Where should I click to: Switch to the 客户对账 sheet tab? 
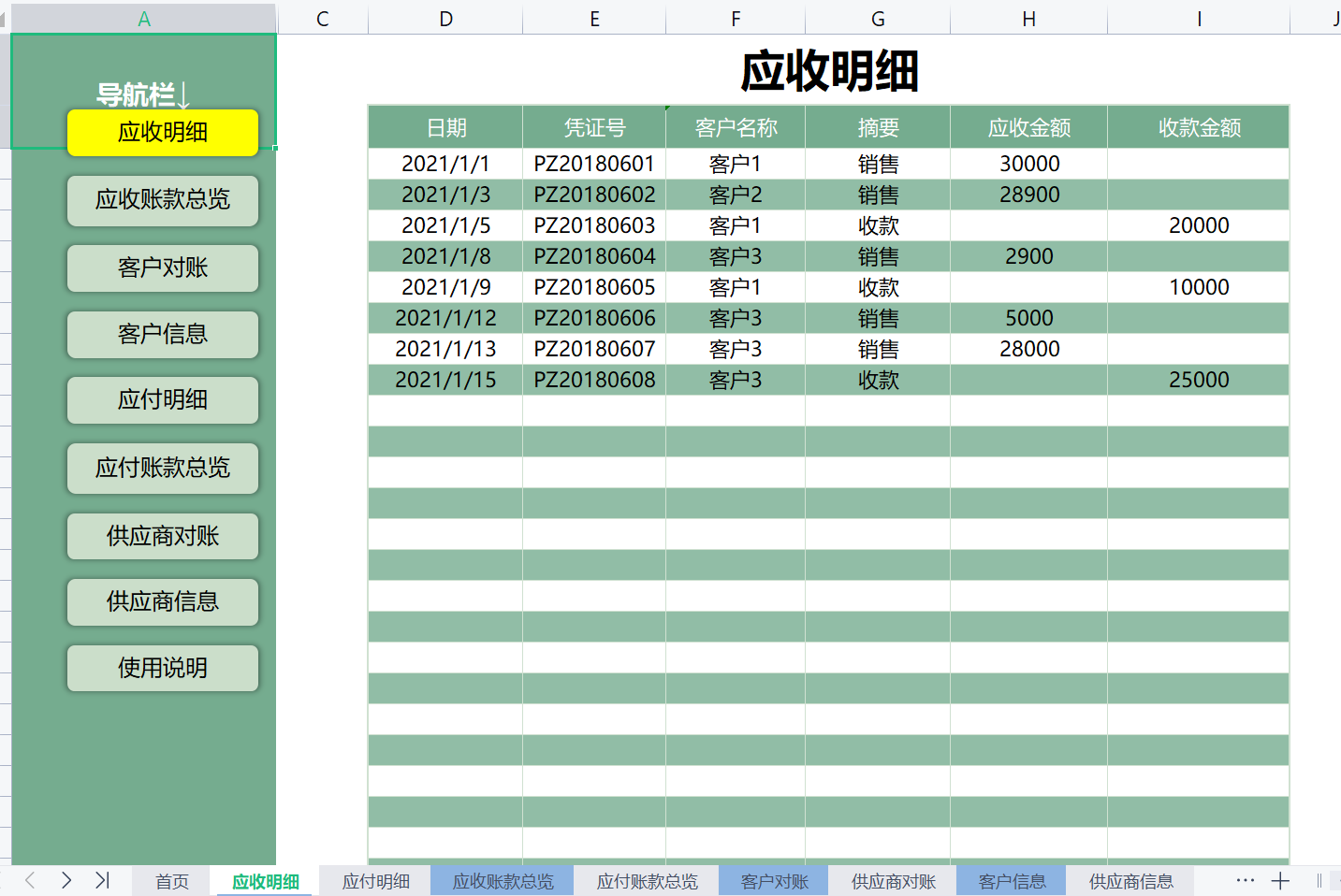pos(773,880)
